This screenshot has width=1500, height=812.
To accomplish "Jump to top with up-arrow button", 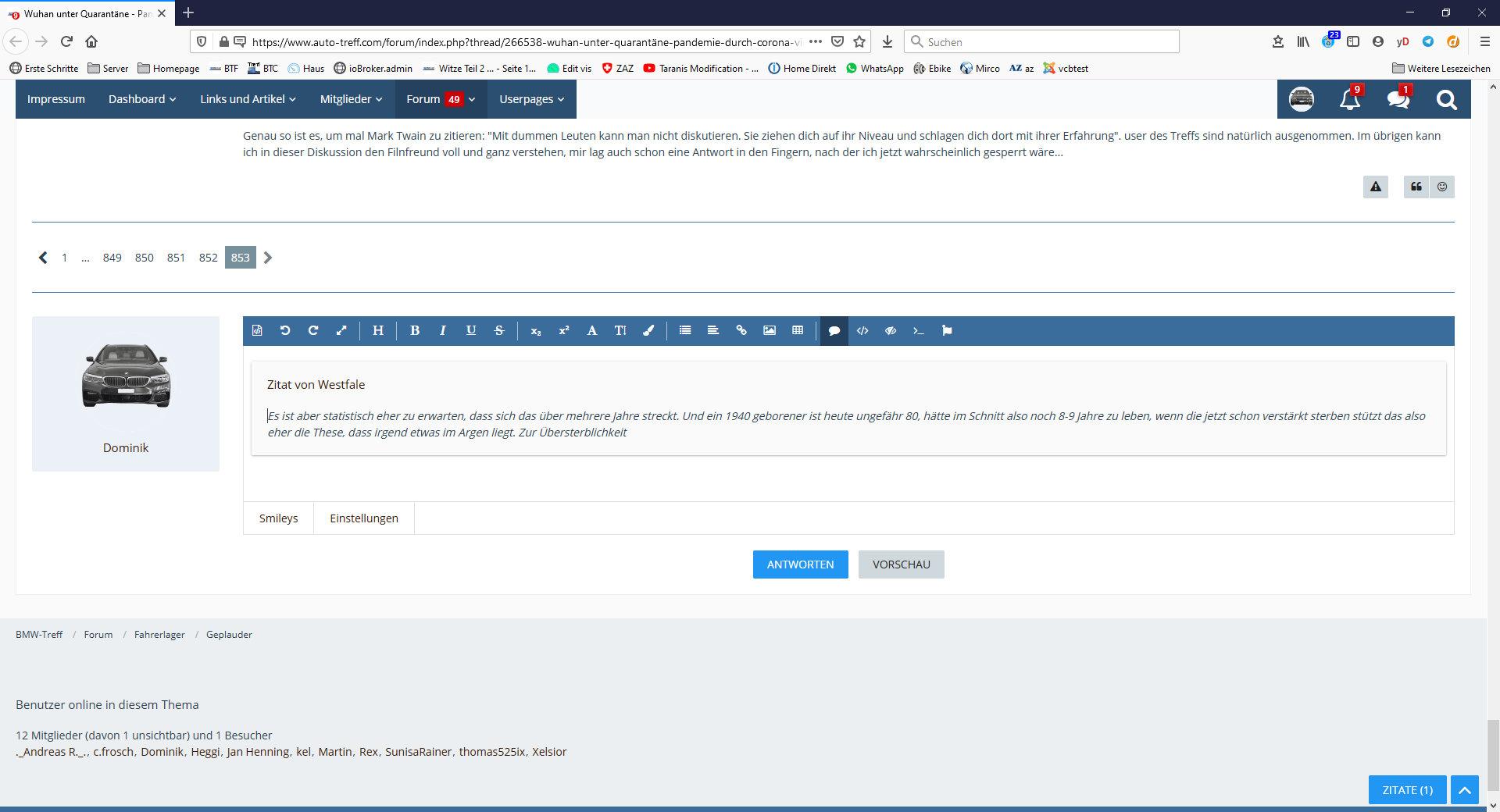I will coord(1465,790).
